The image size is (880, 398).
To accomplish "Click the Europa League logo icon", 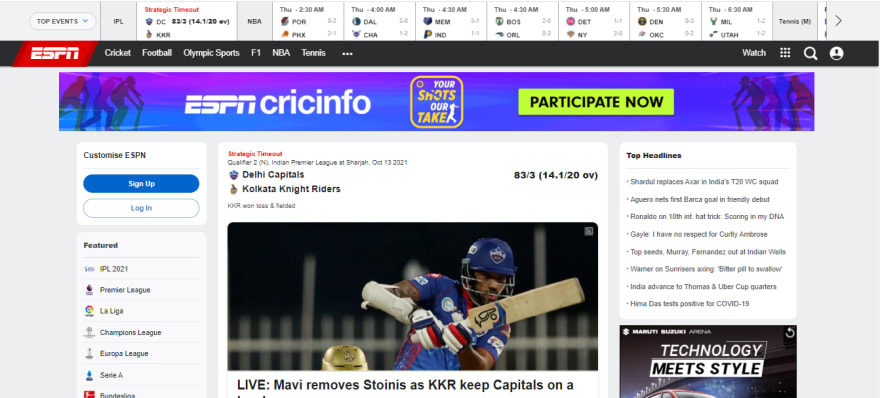I will (x=89, y=354).
